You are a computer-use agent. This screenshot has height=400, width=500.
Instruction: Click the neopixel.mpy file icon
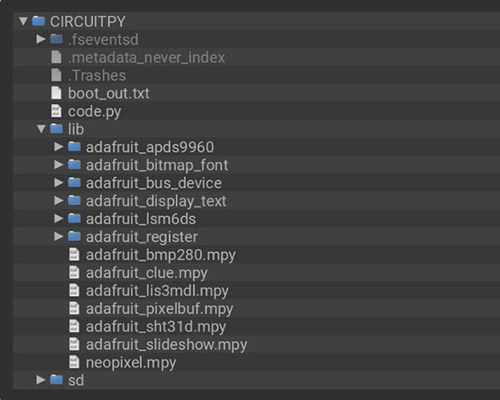pyautogui.click(x=74, y=362)
